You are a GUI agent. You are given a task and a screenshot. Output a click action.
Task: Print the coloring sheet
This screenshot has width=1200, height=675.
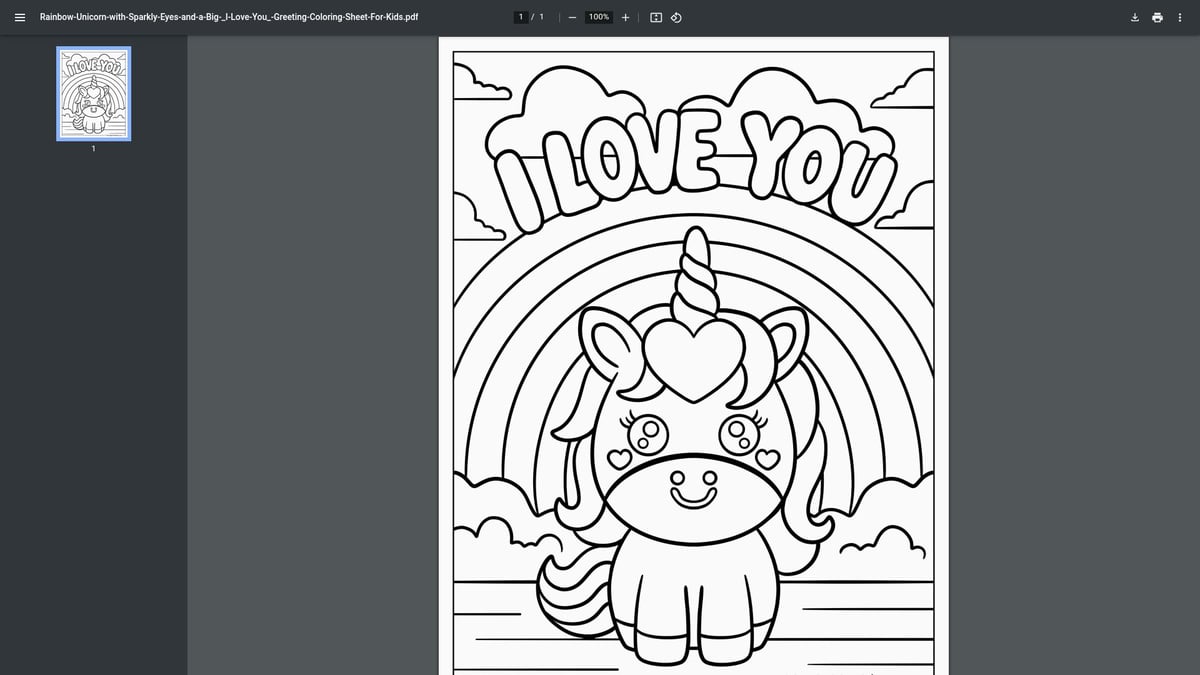[1157, 17]
